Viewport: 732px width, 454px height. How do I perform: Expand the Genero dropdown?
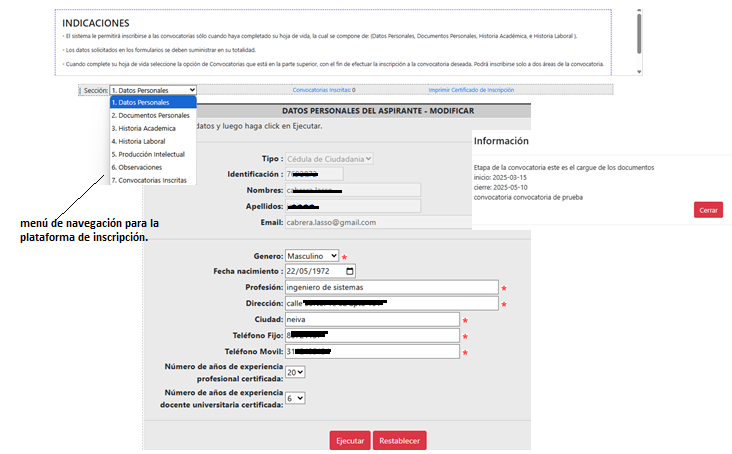point(312,256)
